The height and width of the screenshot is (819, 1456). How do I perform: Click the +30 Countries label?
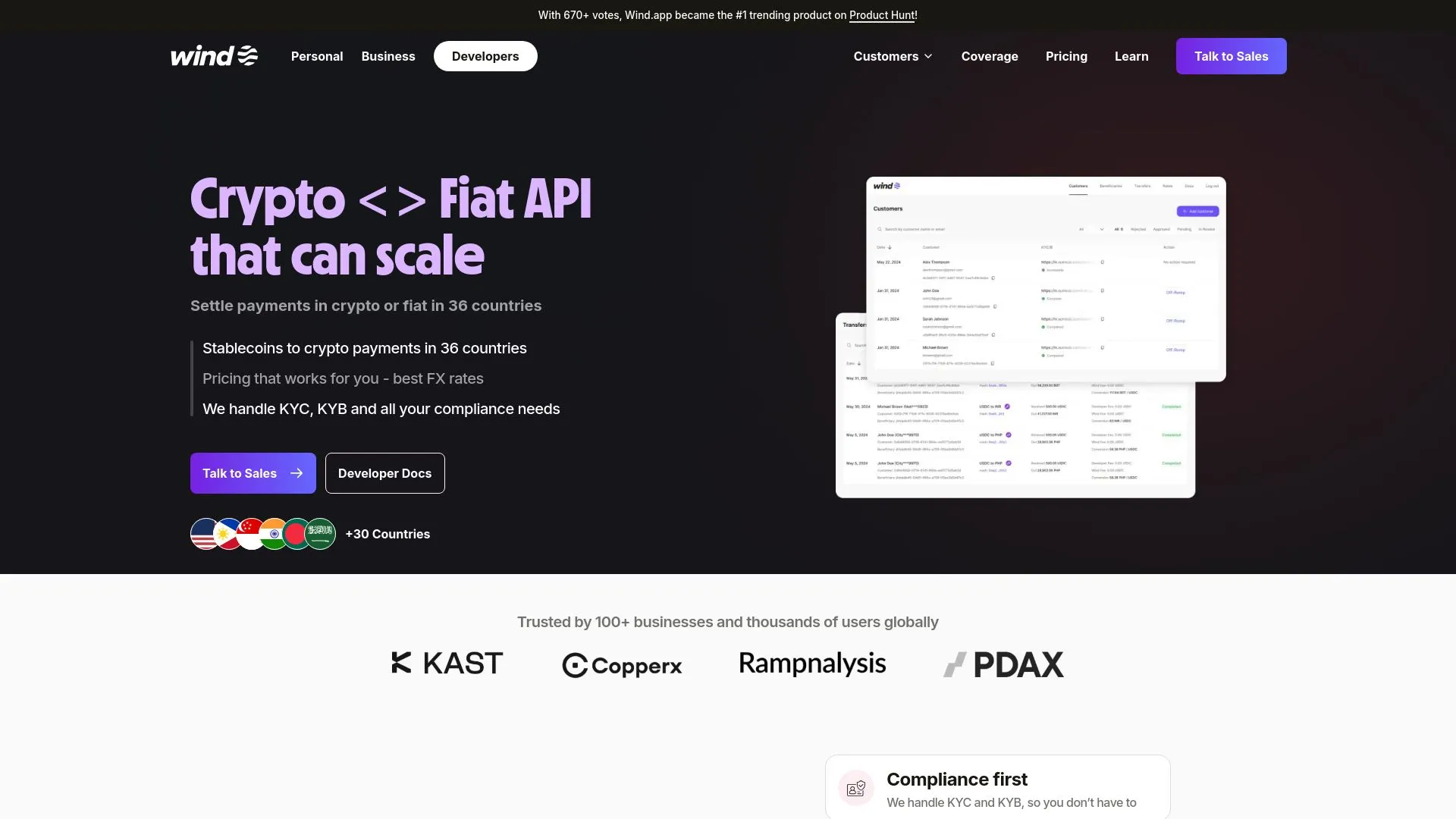pyautogui.click(x=388, y=534)
